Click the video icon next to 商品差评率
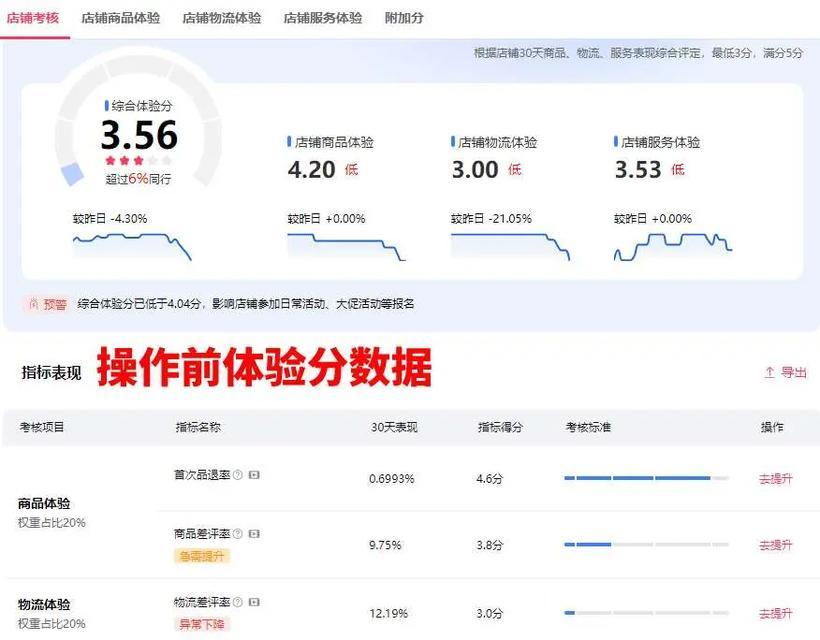The height and width of the screenshot is (640, 820). 254,534
